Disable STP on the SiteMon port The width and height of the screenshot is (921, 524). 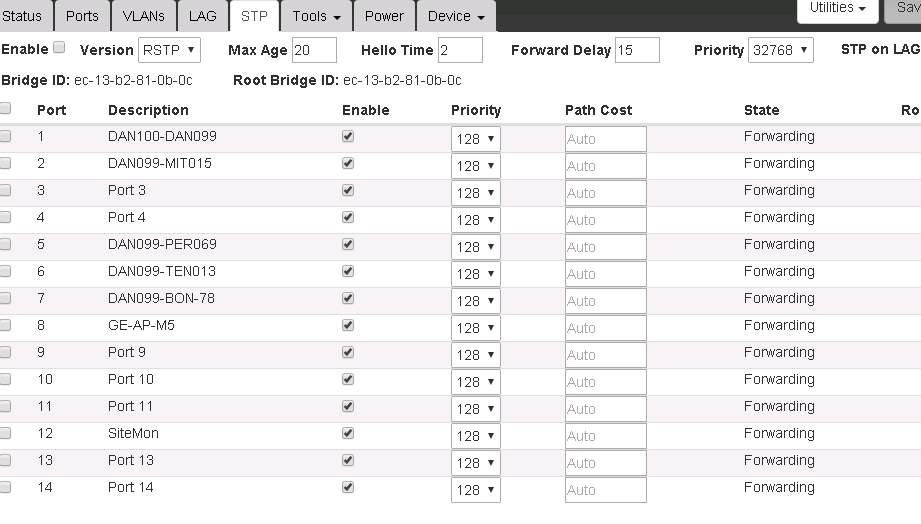tap(348, 434)
